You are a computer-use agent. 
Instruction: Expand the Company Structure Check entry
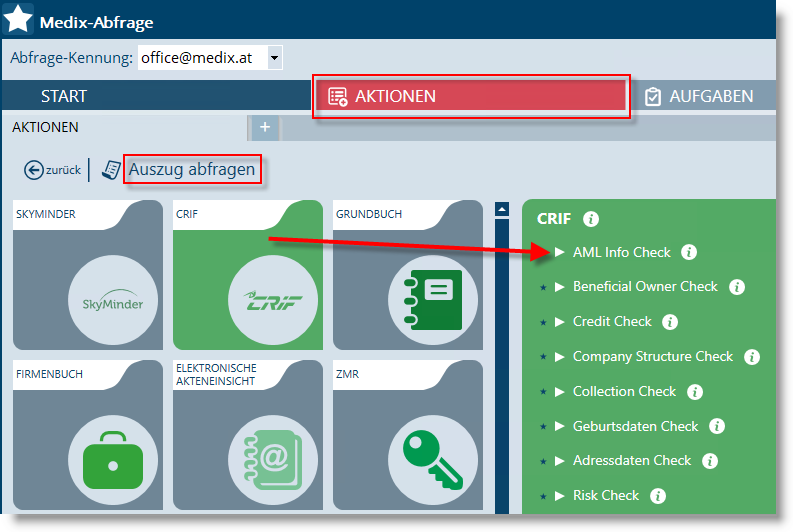pos(560,357)
